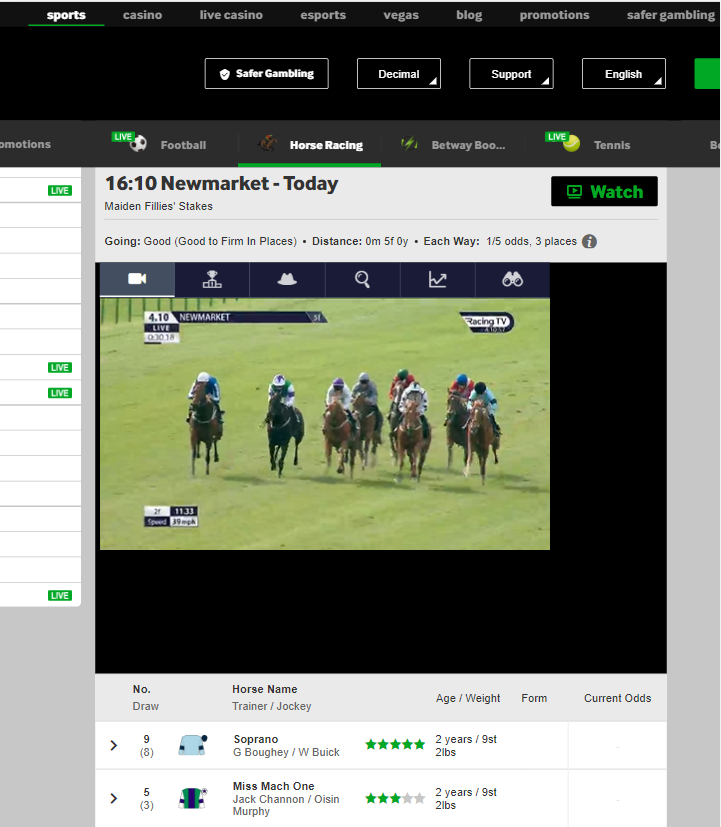The height and width of the screenshot is (827, 721).
Task: Click the Horse Racing horse icon
Action: 268,143
